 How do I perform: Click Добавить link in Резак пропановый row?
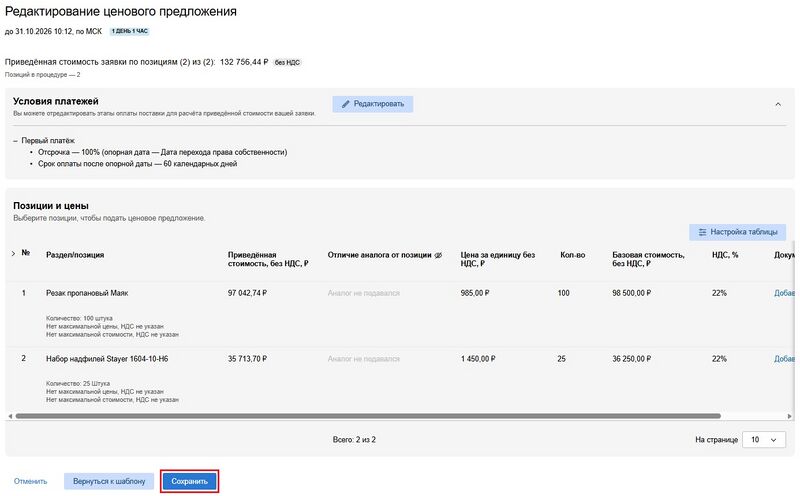coord(784,293)
